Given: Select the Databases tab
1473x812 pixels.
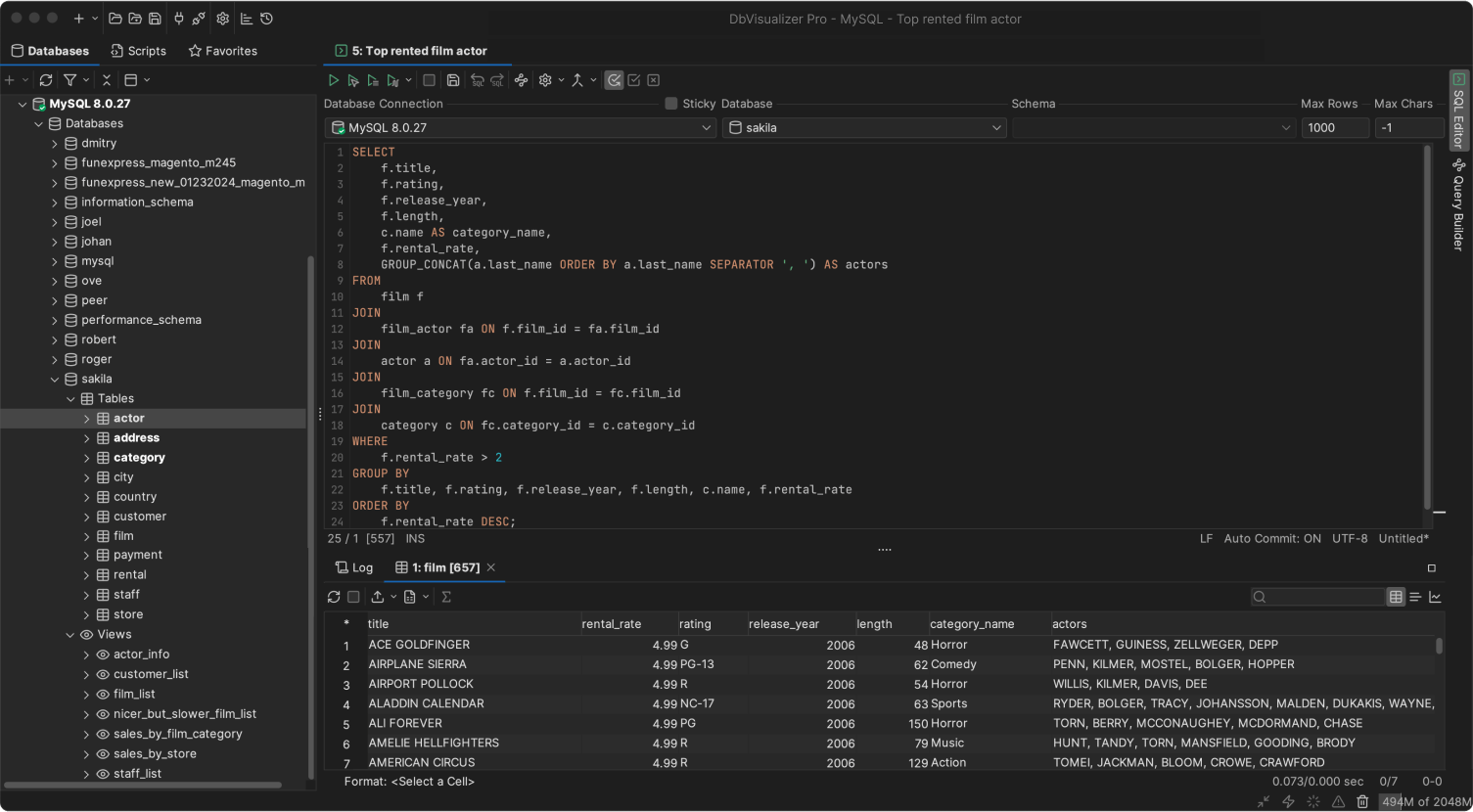Looking at the screenshot, I should [x=50, y=51].
